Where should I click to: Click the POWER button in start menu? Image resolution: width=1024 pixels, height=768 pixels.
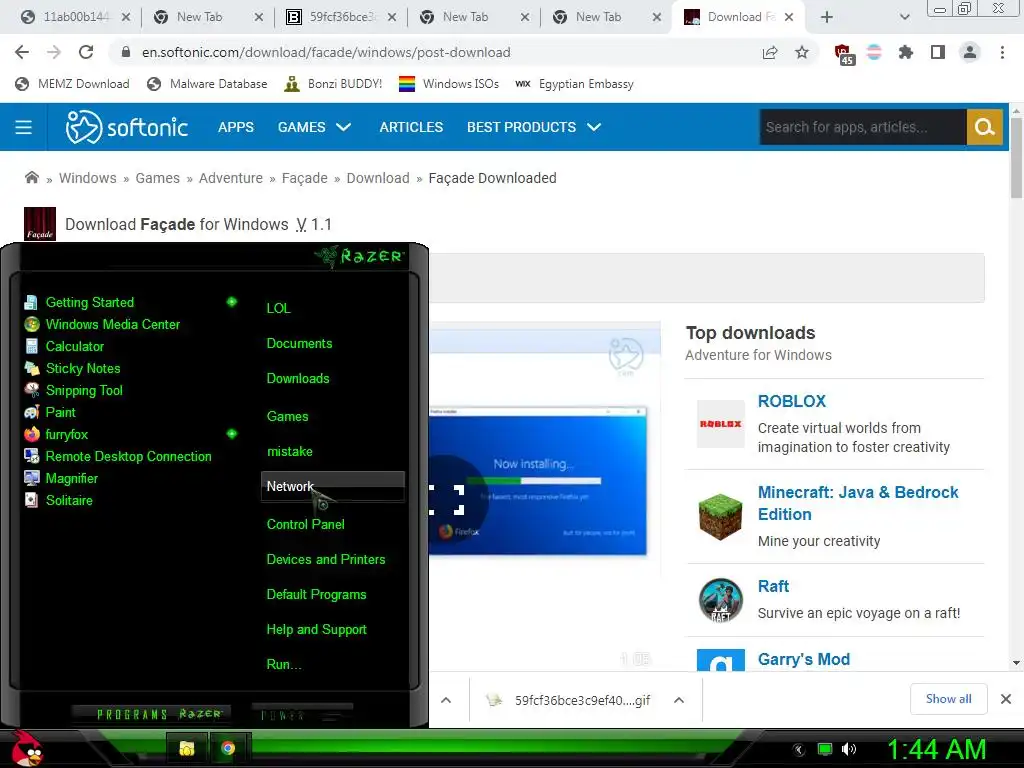[x=302, y=714]
